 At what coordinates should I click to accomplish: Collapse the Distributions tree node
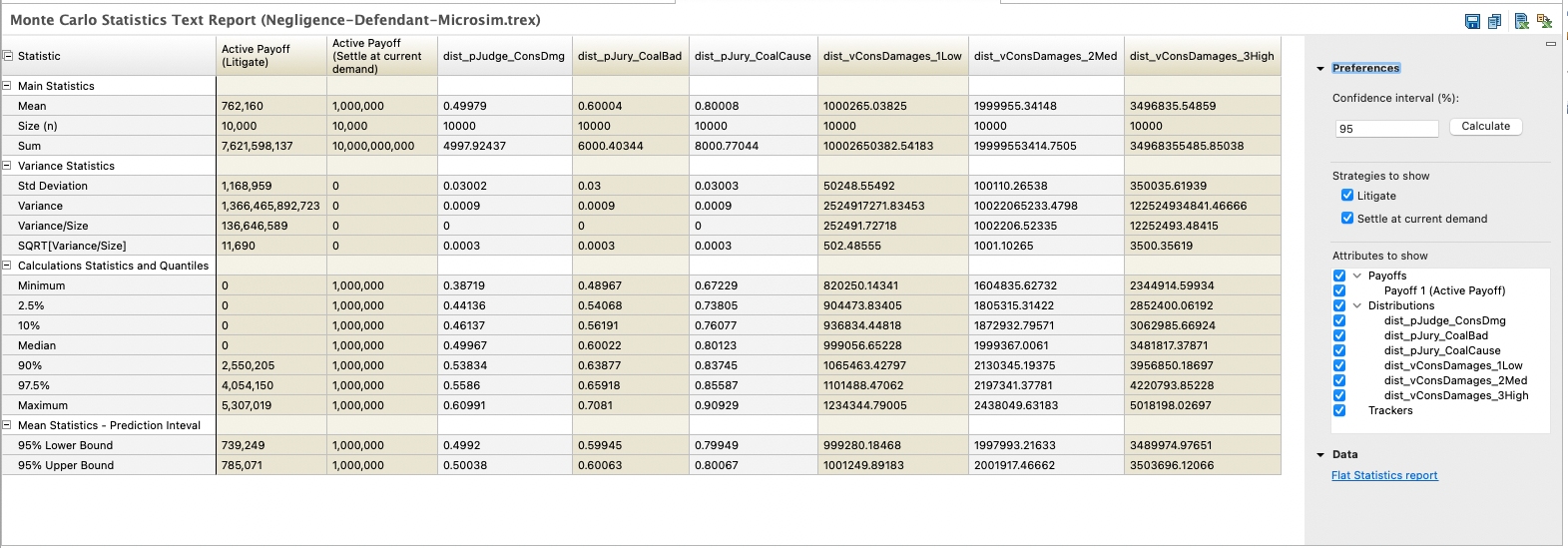1356,305
